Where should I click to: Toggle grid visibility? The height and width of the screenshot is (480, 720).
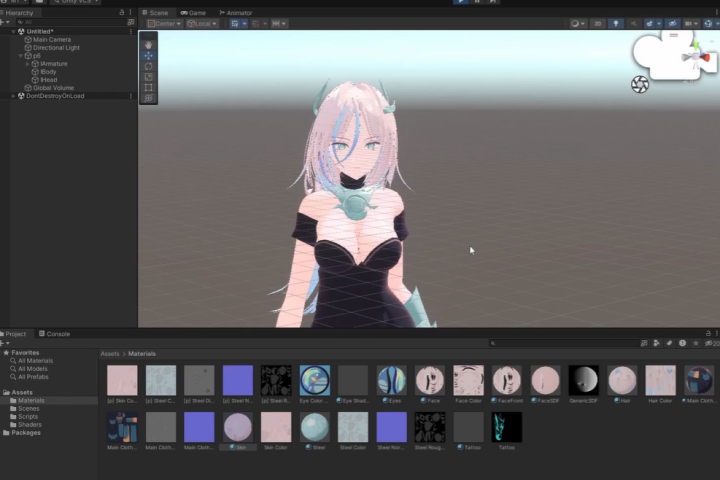235,23
